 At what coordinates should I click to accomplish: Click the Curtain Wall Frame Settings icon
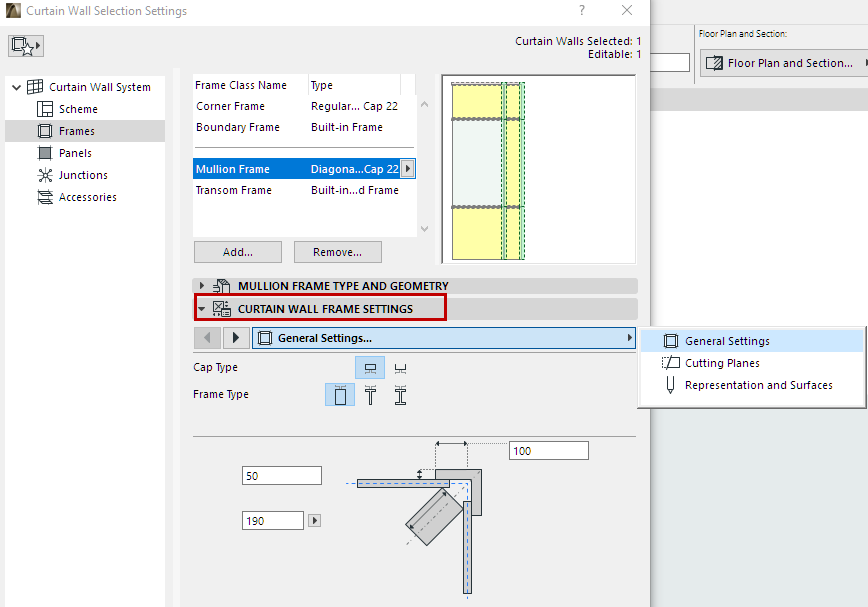click(221, 309)
